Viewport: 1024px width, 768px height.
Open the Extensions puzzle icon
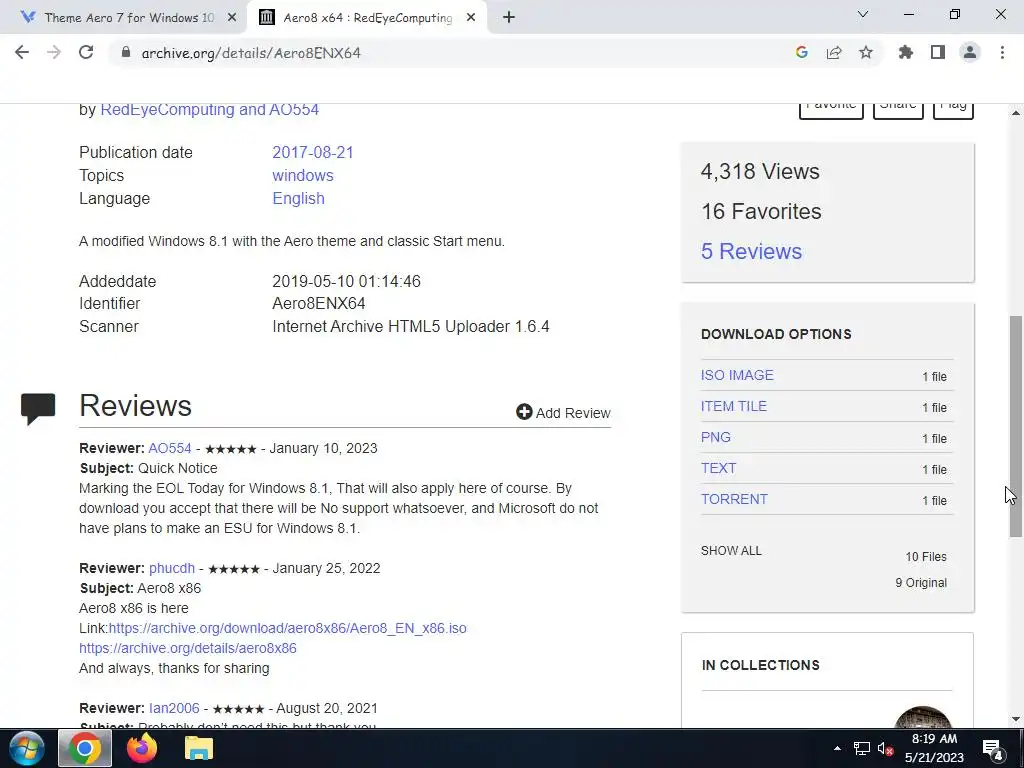pos(906,52)
